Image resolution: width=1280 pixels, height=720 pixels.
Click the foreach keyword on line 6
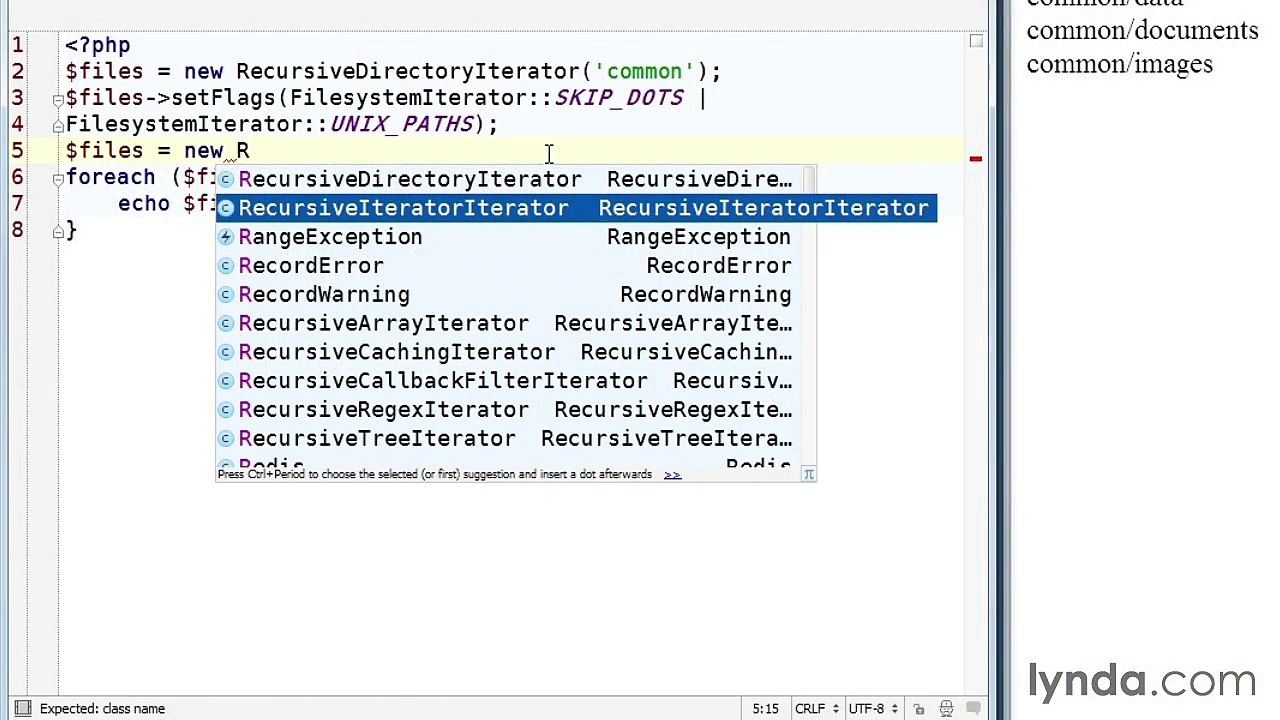[x=111, y=177]
